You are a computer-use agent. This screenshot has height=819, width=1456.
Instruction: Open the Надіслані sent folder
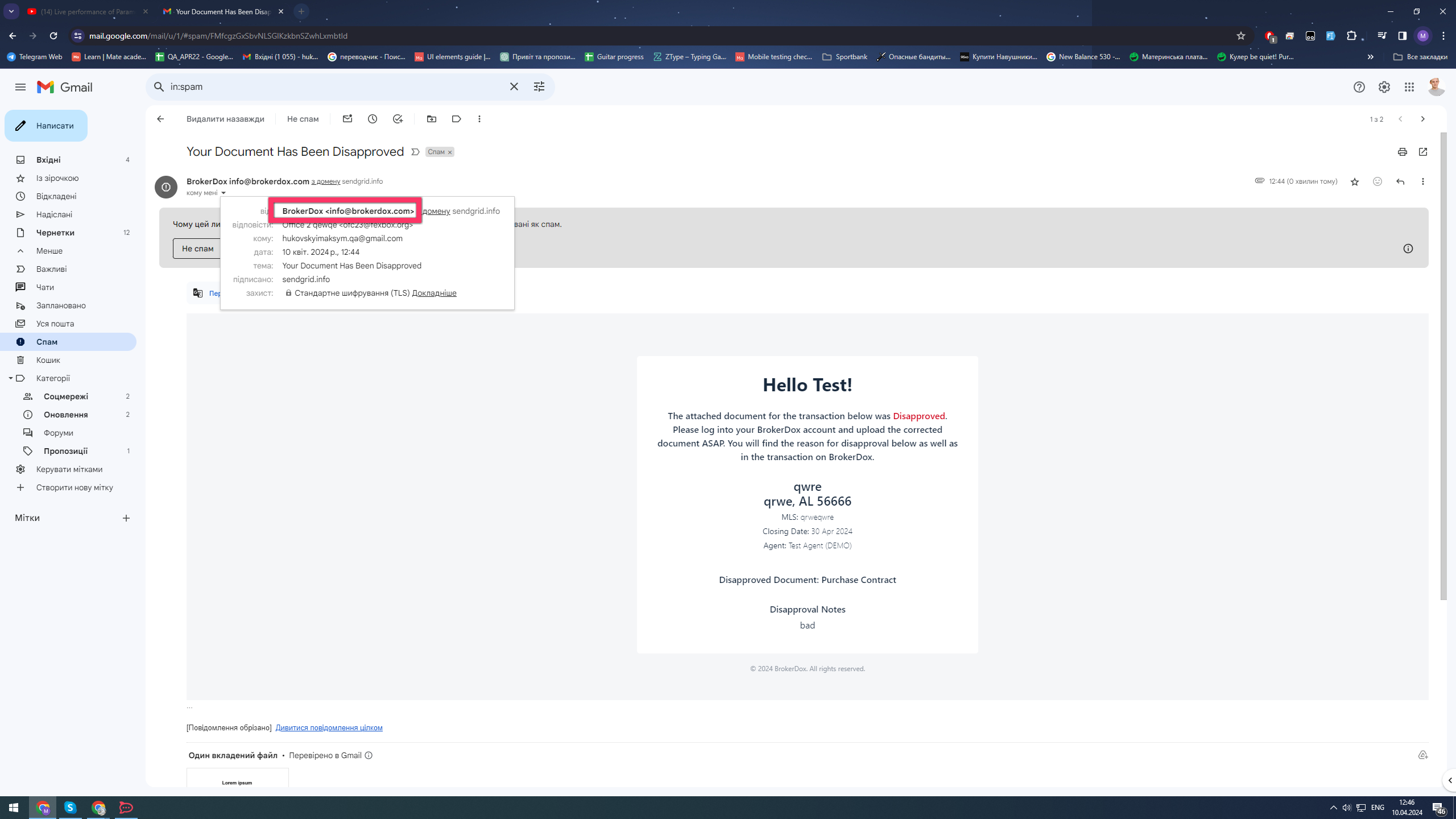click(68, 214)
